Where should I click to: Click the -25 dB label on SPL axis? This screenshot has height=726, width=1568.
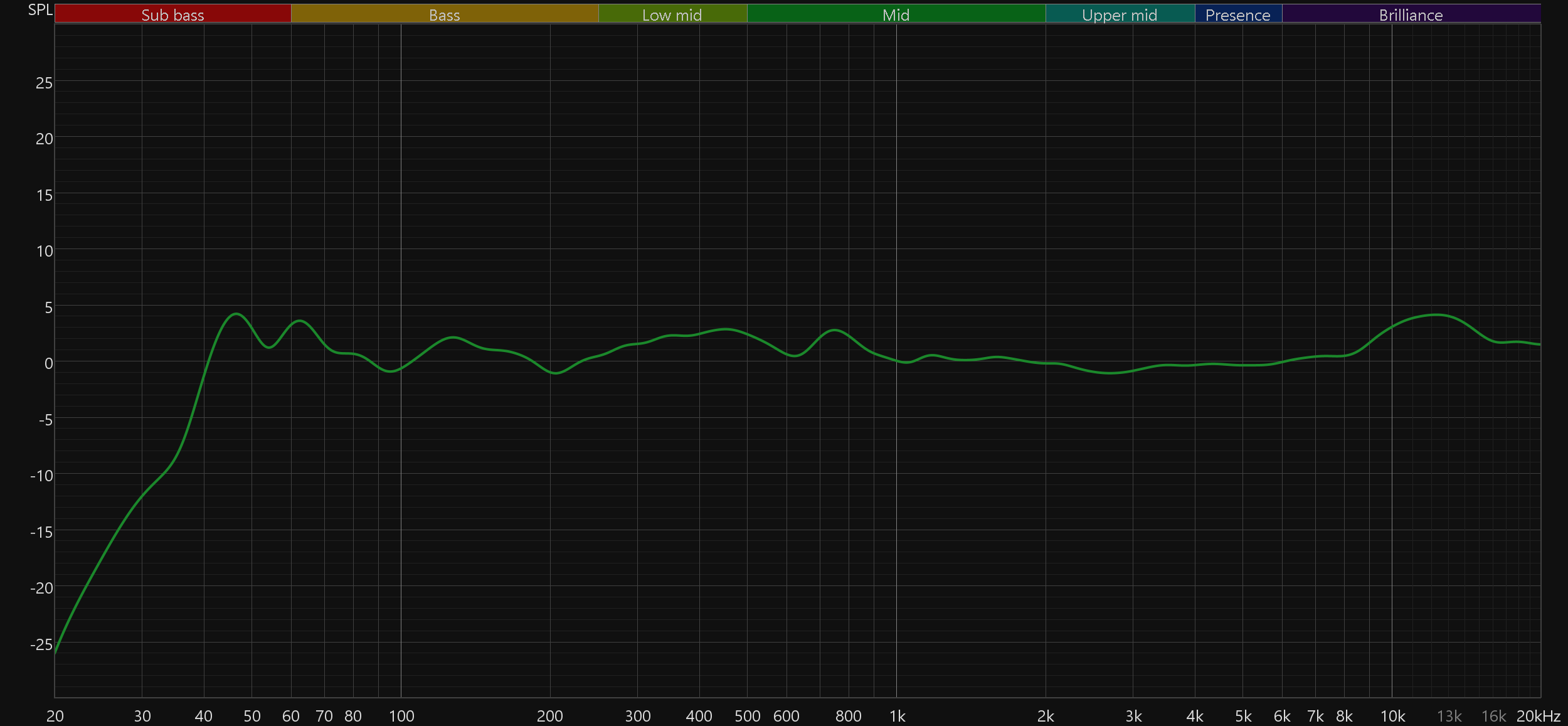pos(41,644)
